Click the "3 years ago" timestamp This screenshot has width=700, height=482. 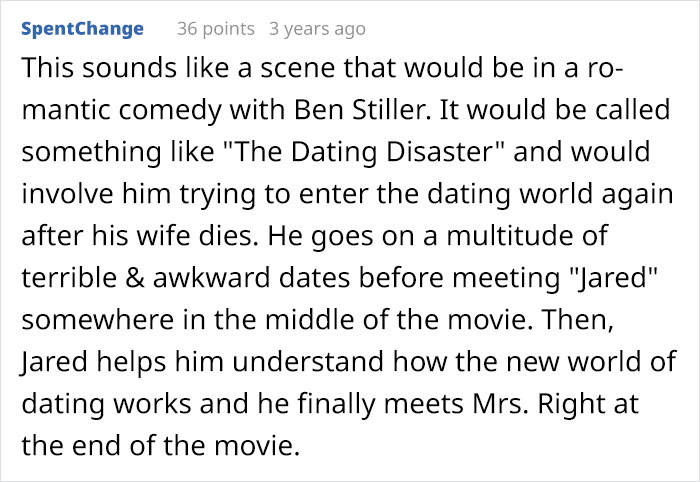pyautogui.click(x=317, y=29)
